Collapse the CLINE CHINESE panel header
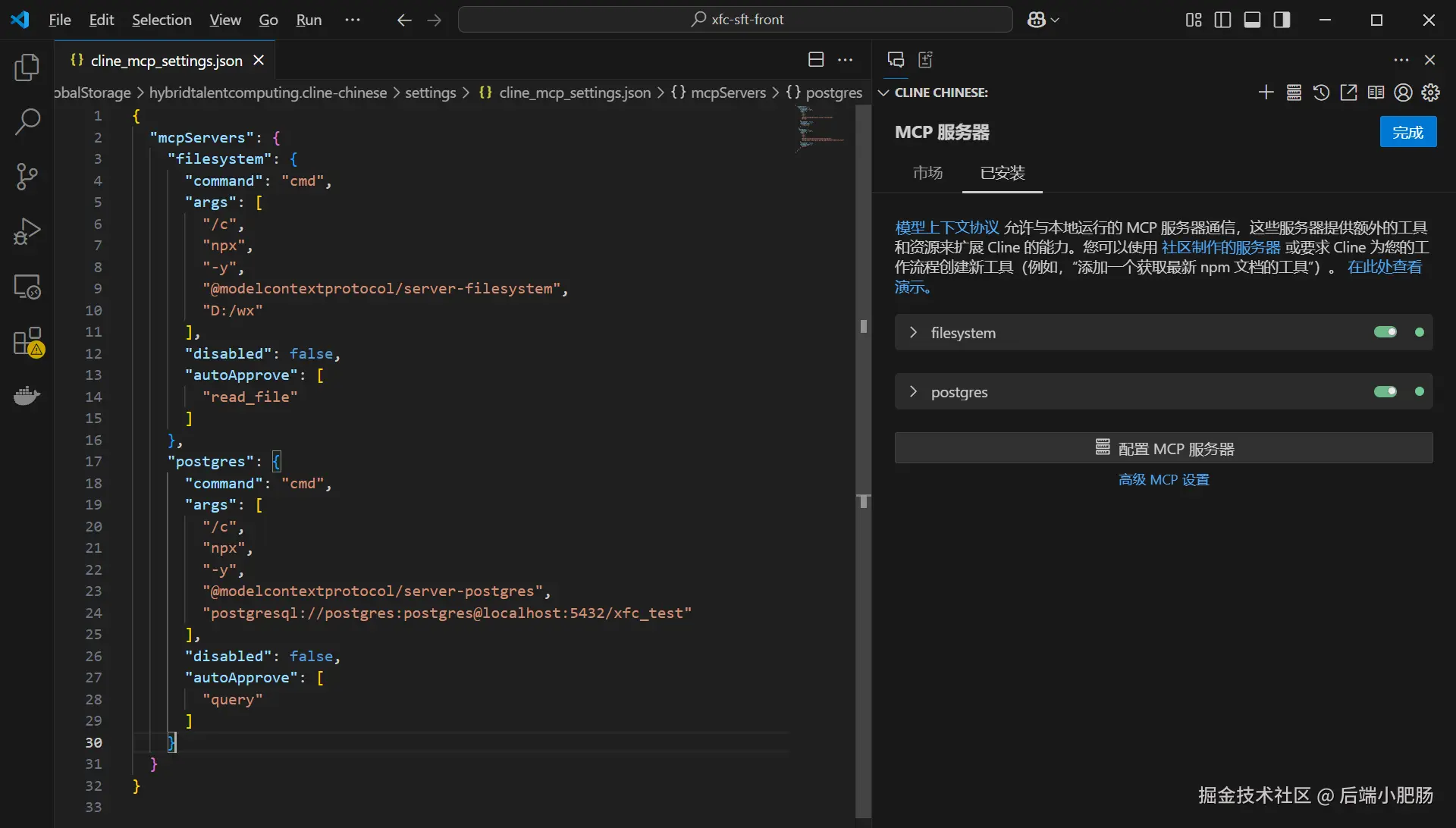The width and height of the screenshot is (1456, 828). click(x=883, y=93)
